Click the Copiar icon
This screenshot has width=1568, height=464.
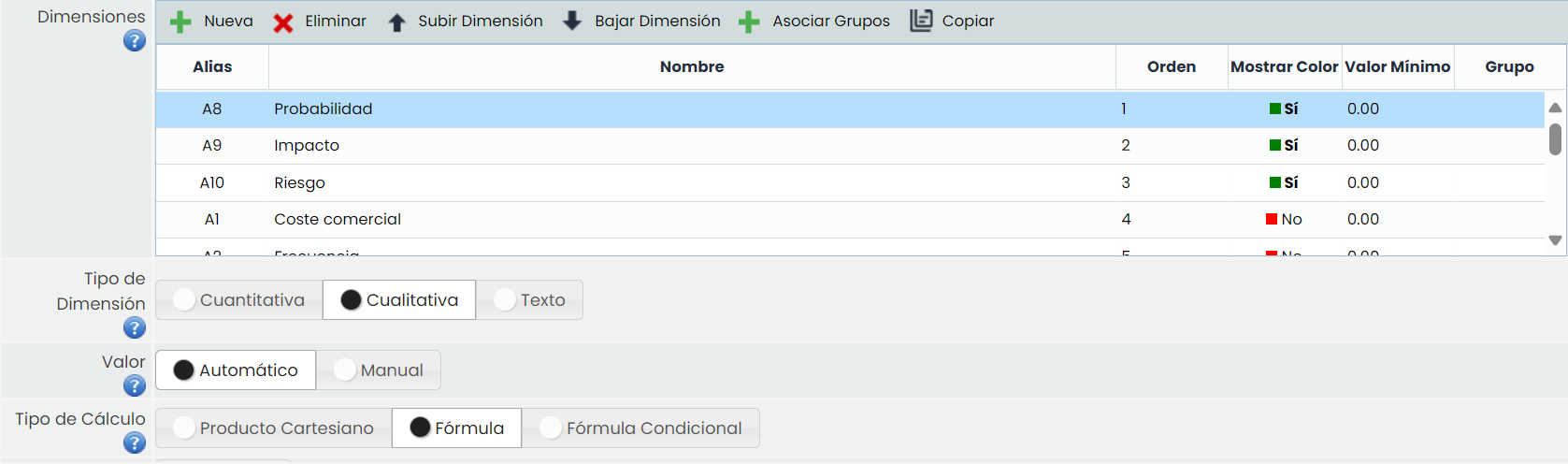[x=921, y=21]
